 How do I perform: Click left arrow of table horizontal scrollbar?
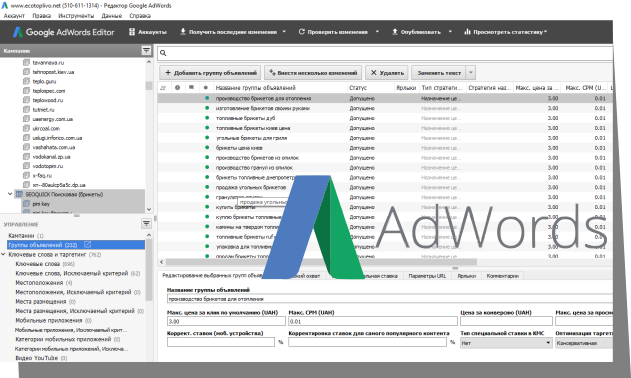(161, 262)
